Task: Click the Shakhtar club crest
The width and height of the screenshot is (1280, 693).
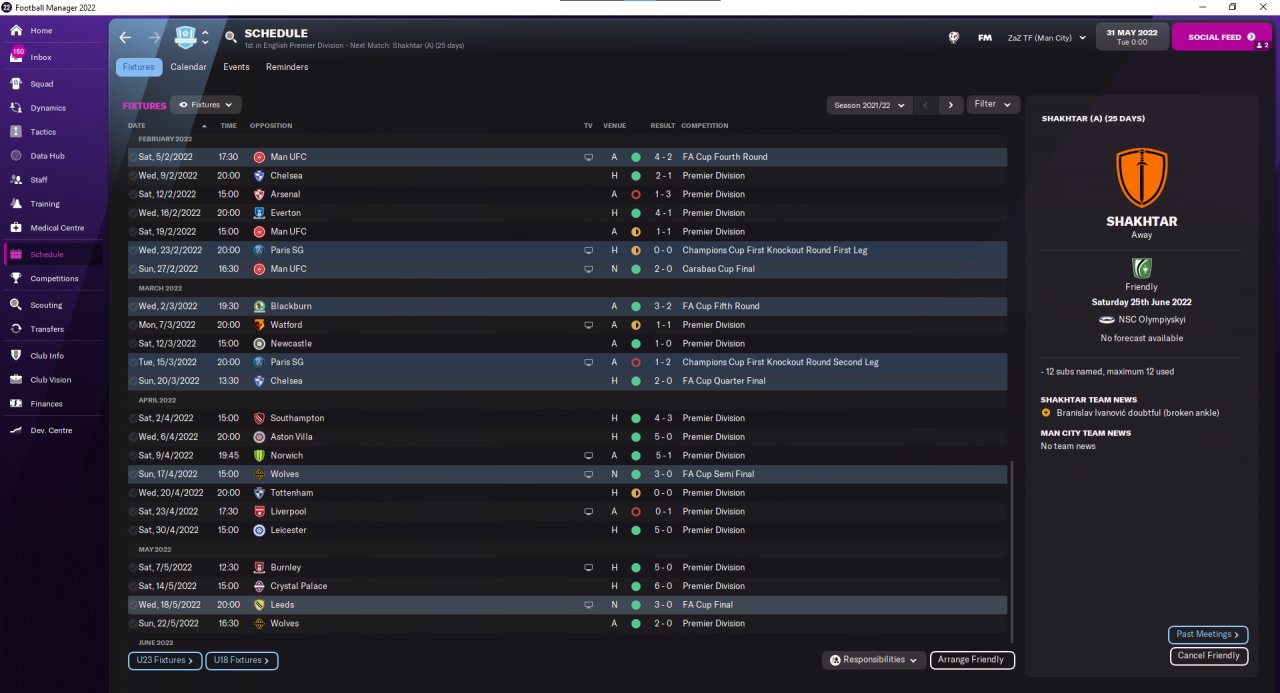Action: coord(1141,178)
